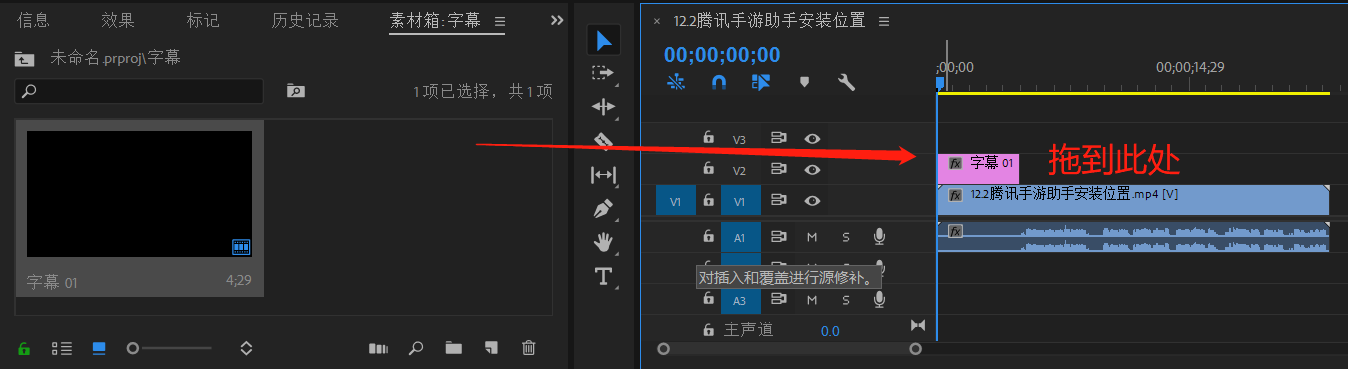This screenshot has height=369, width=1348.
Task: Open the Find magnifier in bin footer
Action: [416, 348]
